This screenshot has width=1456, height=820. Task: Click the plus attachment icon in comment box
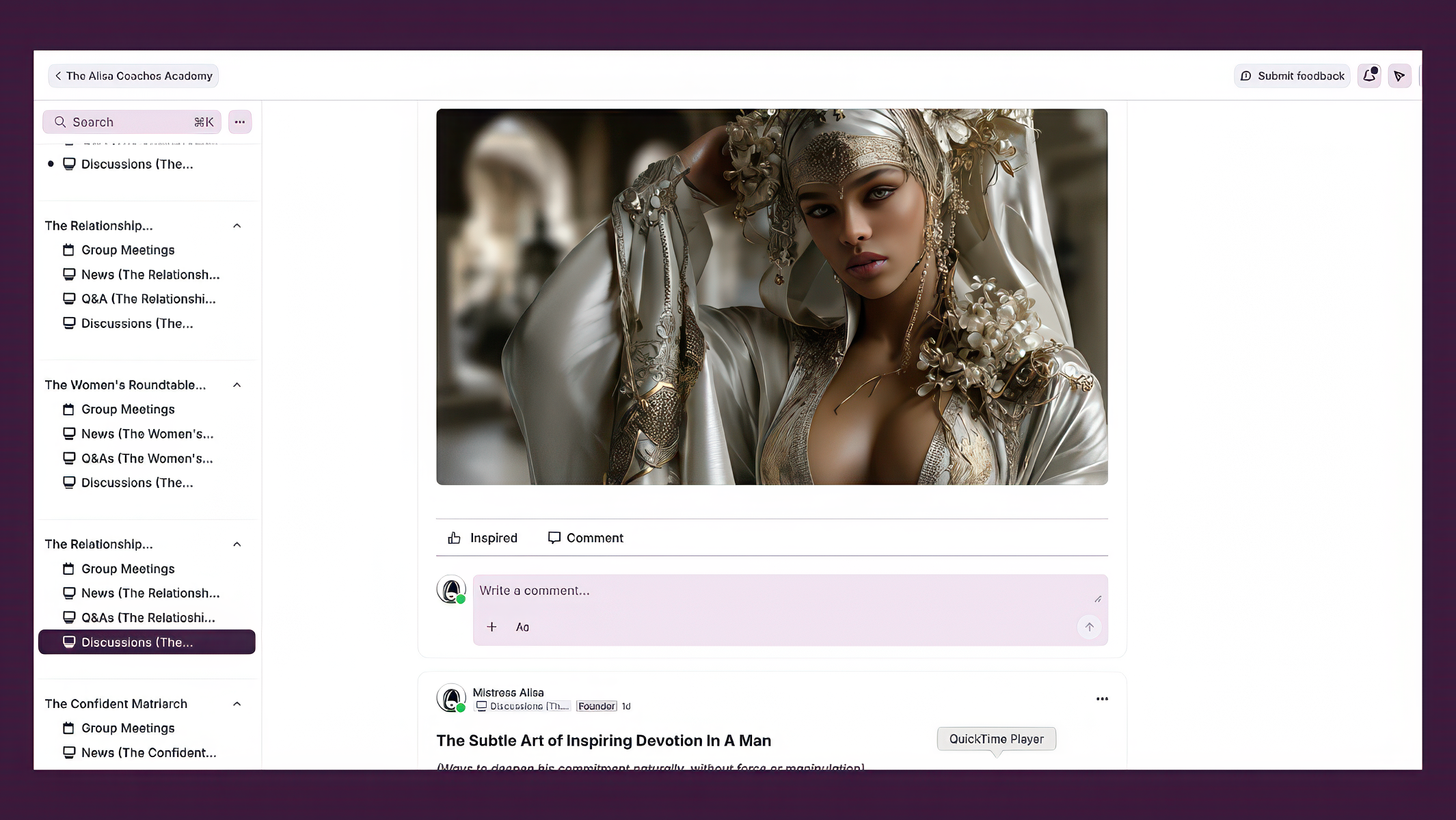click(491, 627)
